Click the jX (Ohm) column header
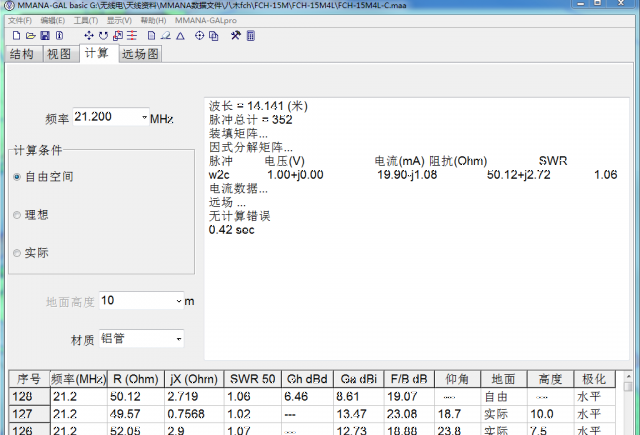This screenshot has width=640, height=435. [x=194, y=379]
